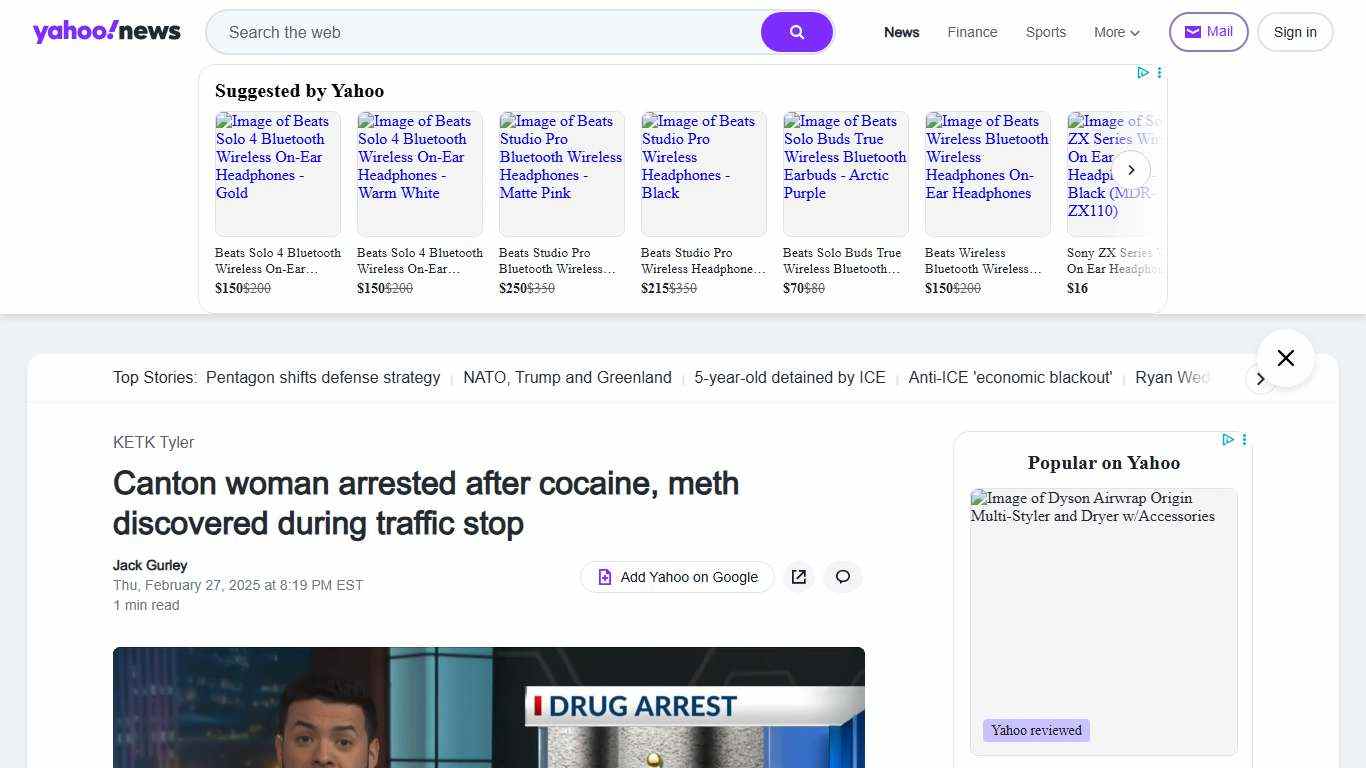
Task: Click the Add Yahoo on Google button
Action: pyautogui.click(x=677, y=577)
